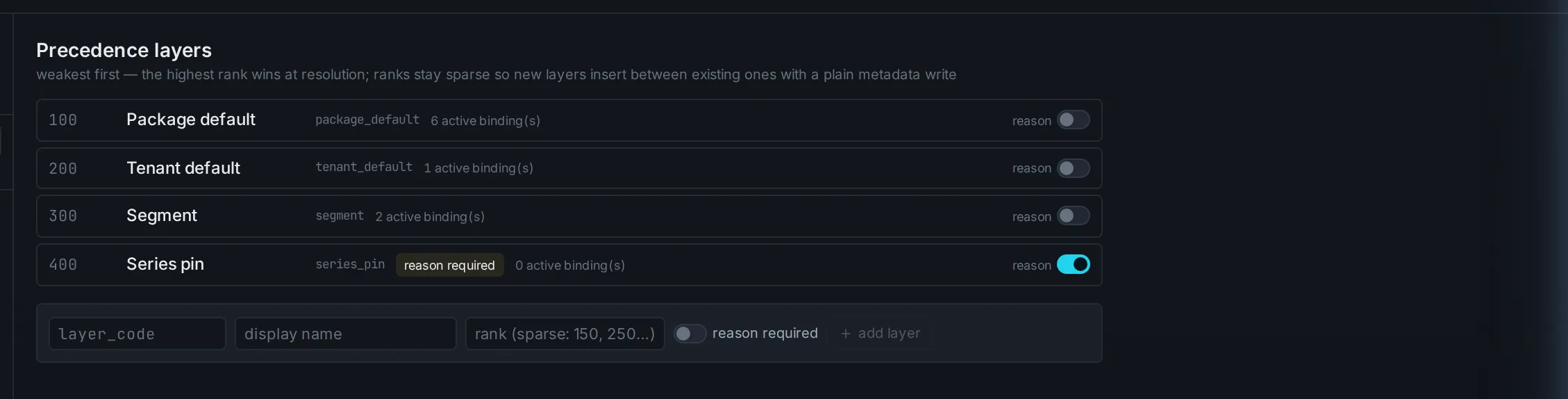This screenshot has height=399, width=1568.
Task: Focus the display name input field
Action: point(346,334)
